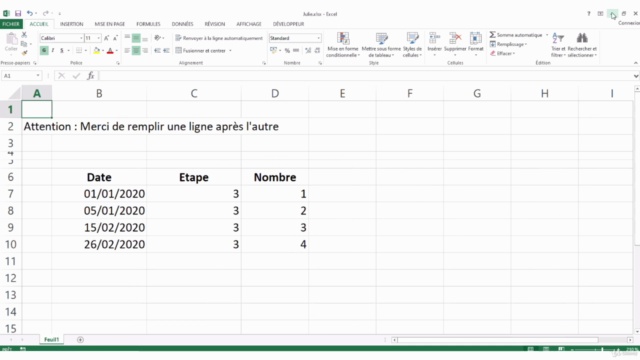Switch to the MISE EN PAGE tab
This screenshot has width=640, height=360.
(109, 24)
